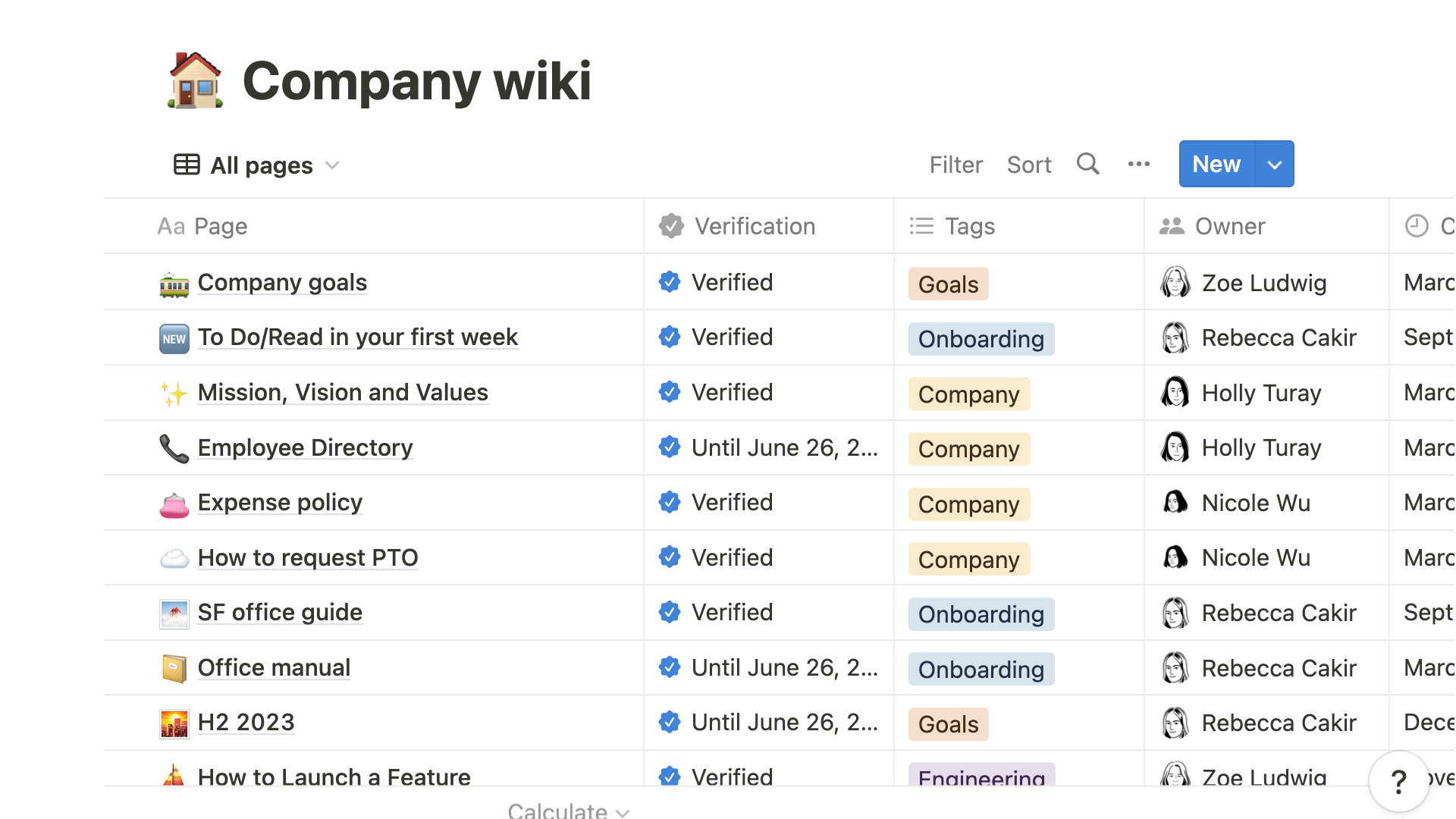The height and width of the screenshot is (819, 1456).
Task: Click the table view icon next to All pages
Action: click(x=187, y=165)
